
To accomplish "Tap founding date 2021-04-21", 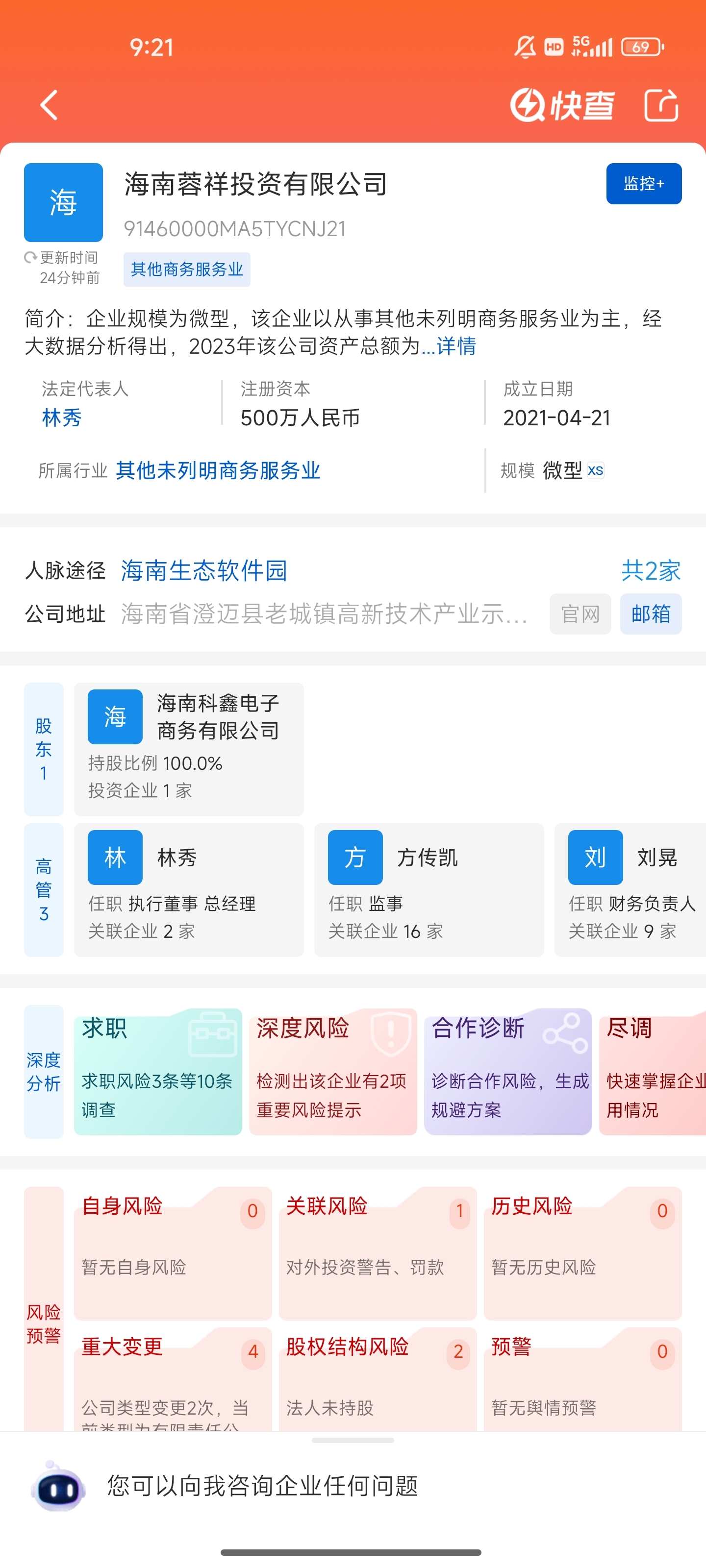I will click(x=557, y=417).
